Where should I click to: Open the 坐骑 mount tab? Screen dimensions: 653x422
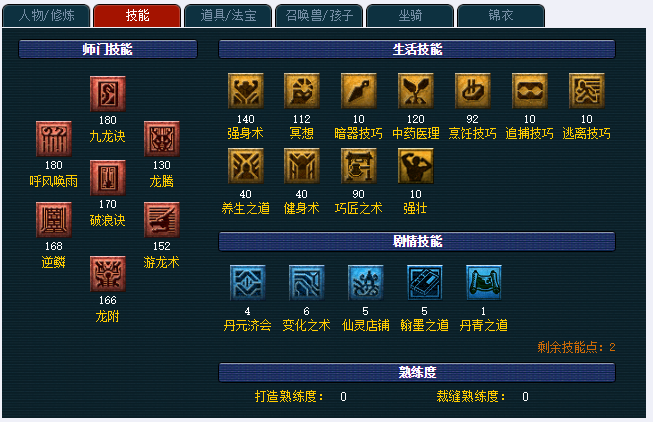coord(410,16)
